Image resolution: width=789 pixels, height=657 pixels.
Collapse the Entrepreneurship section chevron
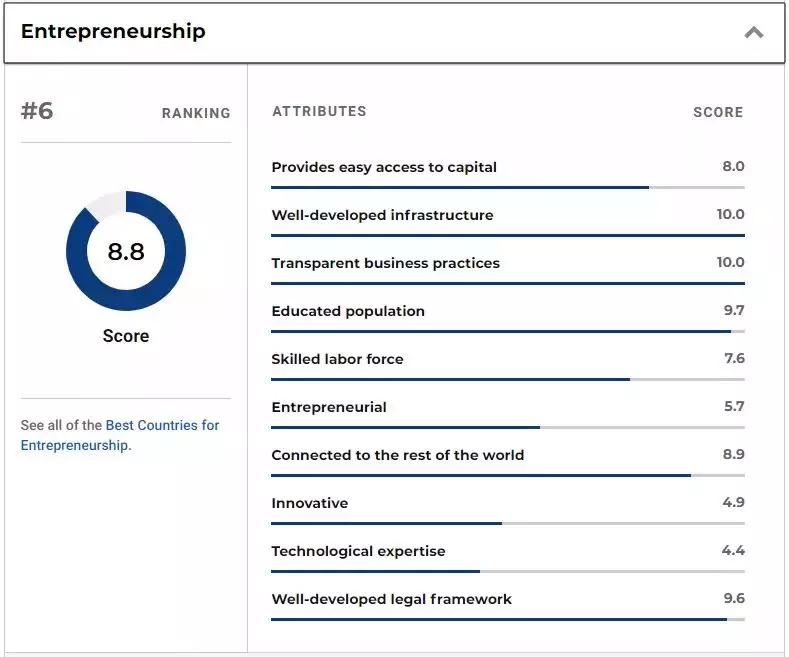click(753, 32)
